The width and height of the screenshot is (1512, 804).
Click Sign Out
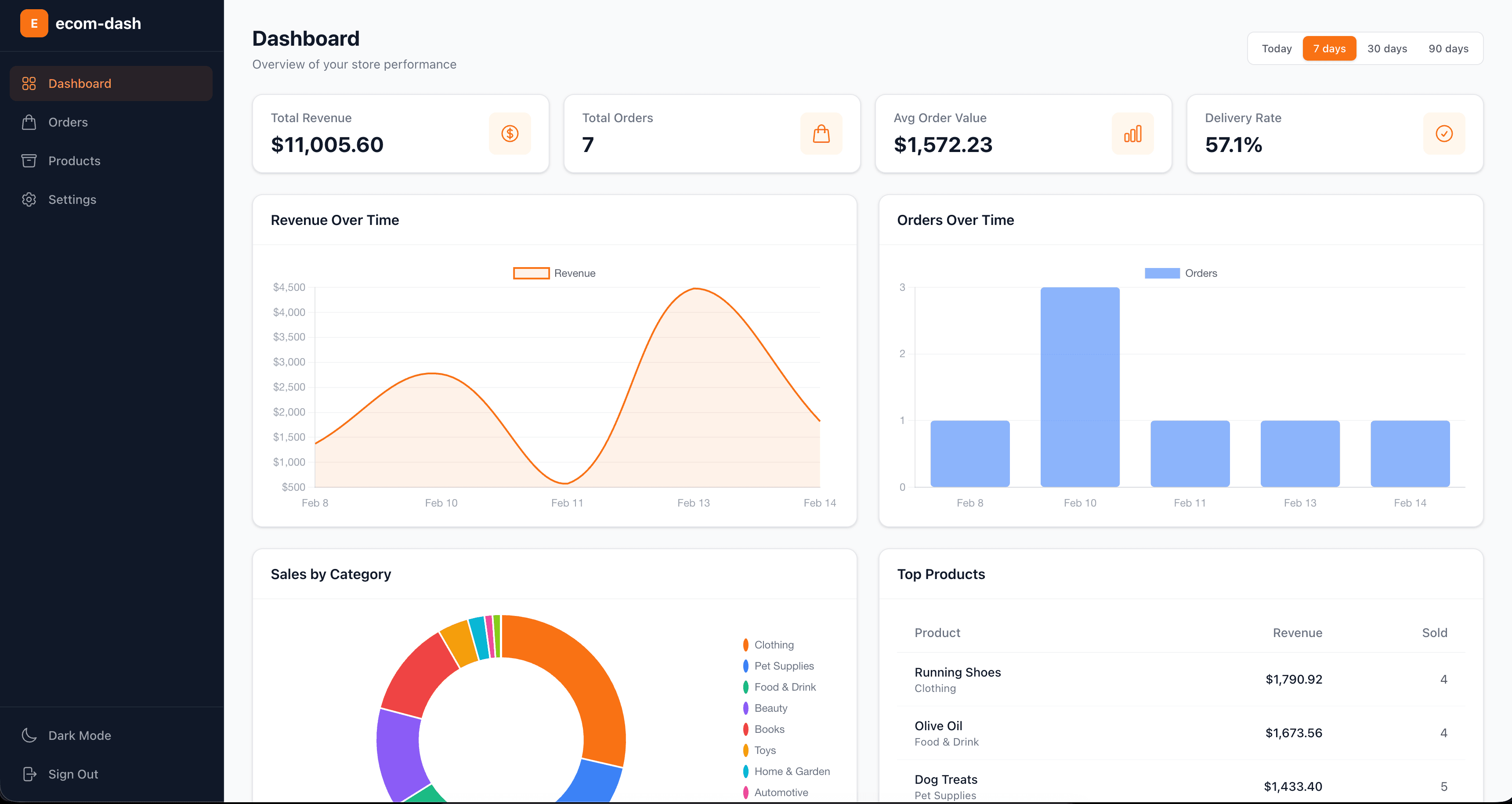(73, 774)
